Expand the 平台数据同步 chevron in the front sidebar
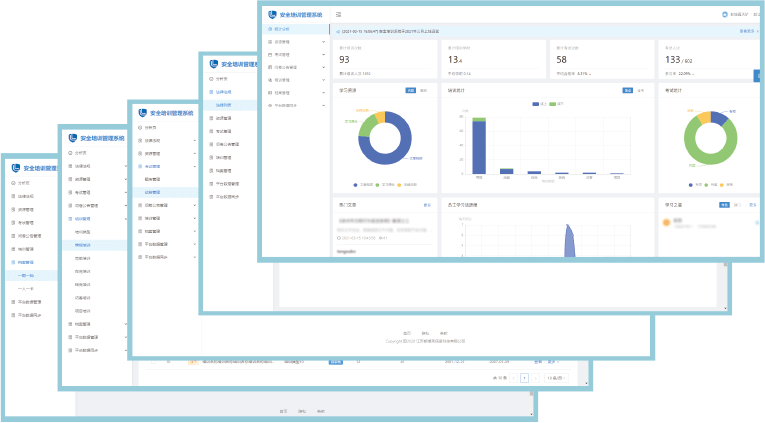The width and height of the screenshot is (765, 423). click(323, 104)
